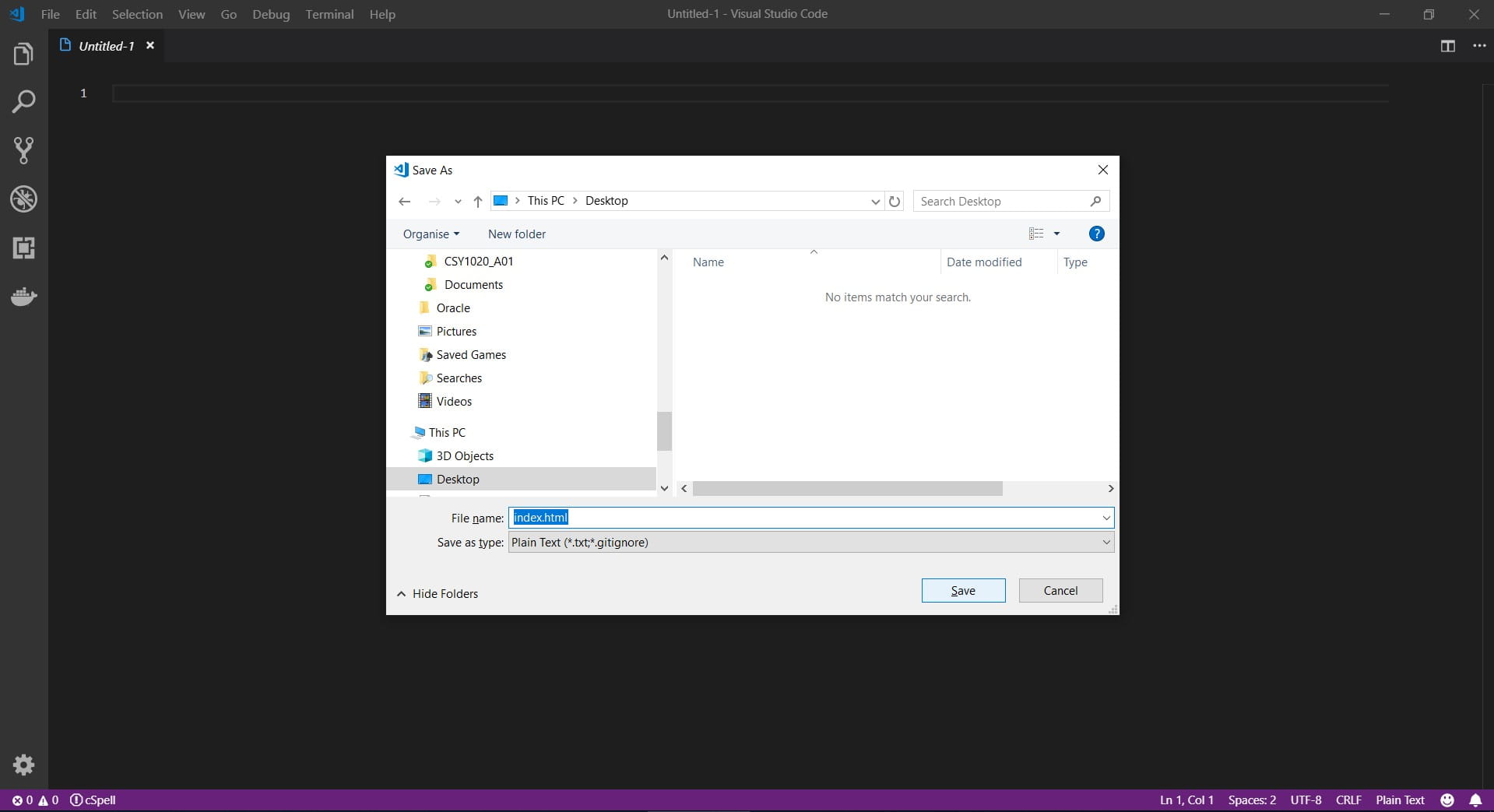Click the cSpell status bar item
This screenshot has width=1494, height=812.
tap(93, 800)
